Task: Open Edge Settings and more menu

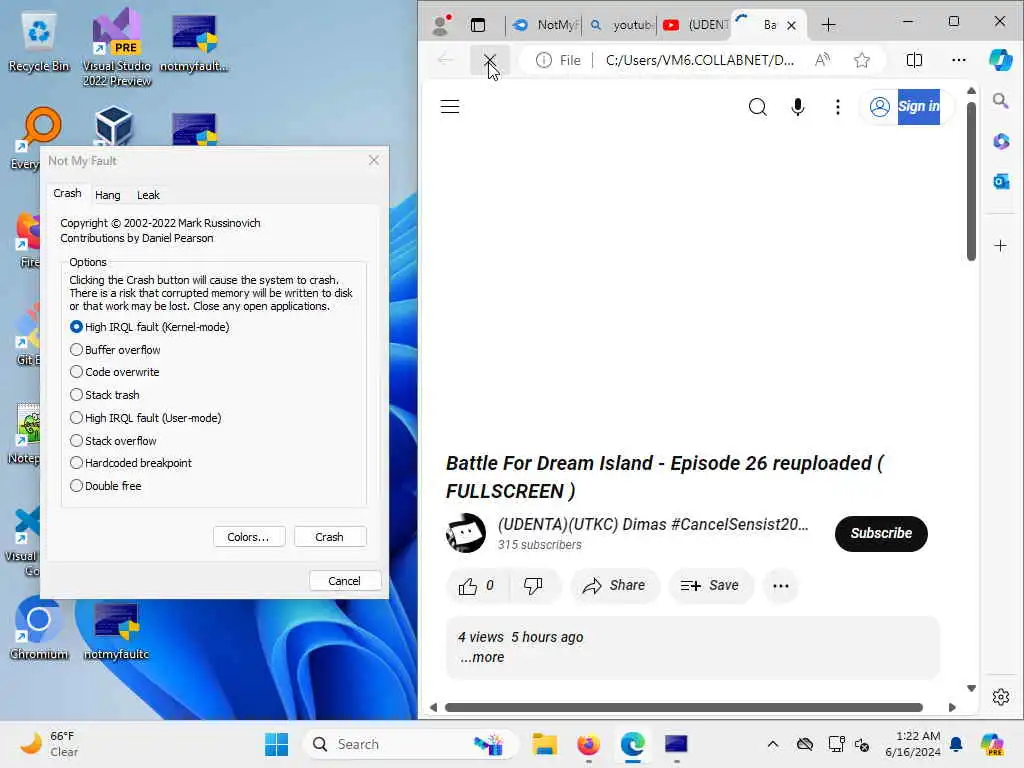Action: 959,60
